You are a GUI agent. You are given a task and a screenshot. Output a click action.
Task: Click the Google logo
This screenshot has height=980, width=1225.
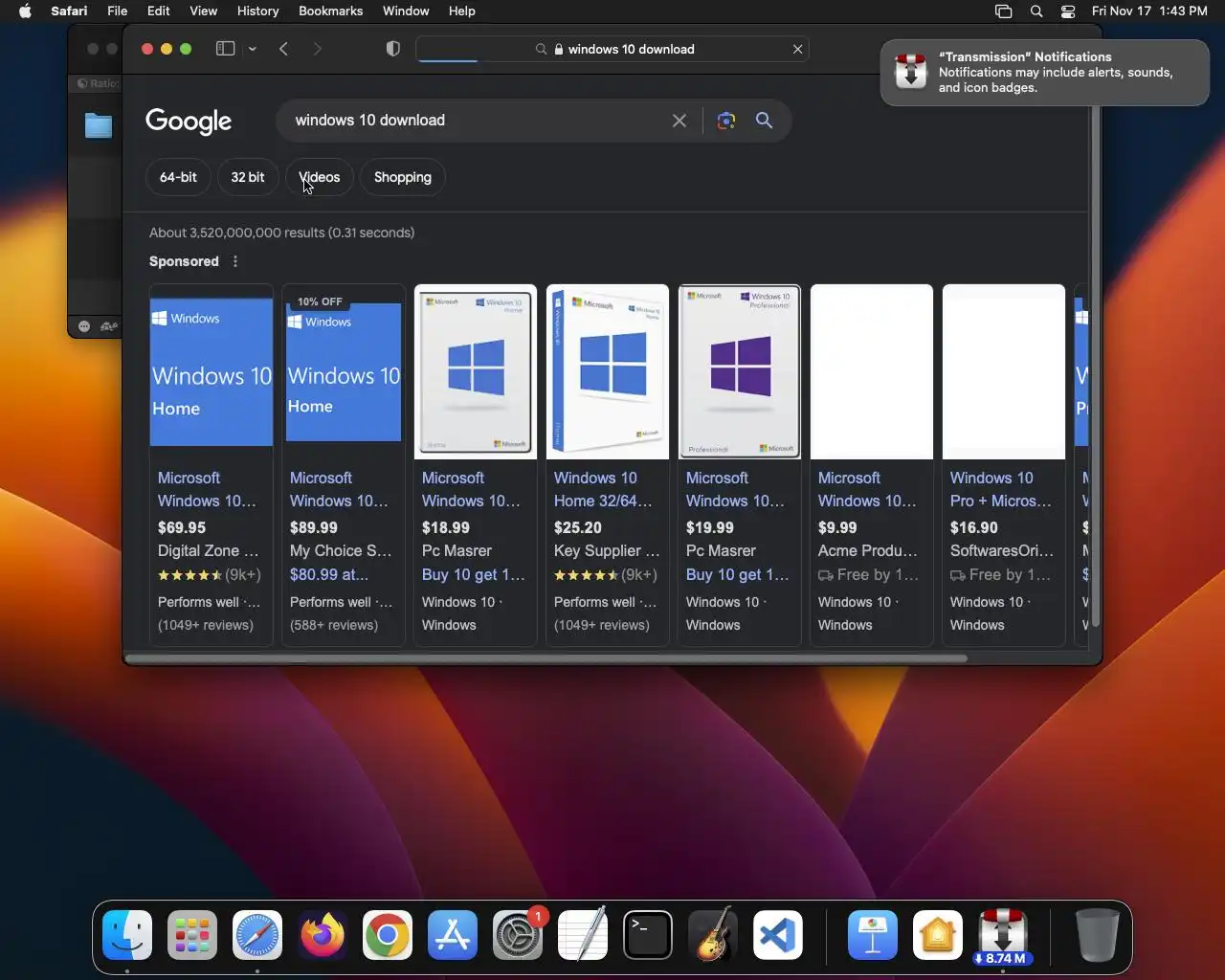[x=189, y=121]
